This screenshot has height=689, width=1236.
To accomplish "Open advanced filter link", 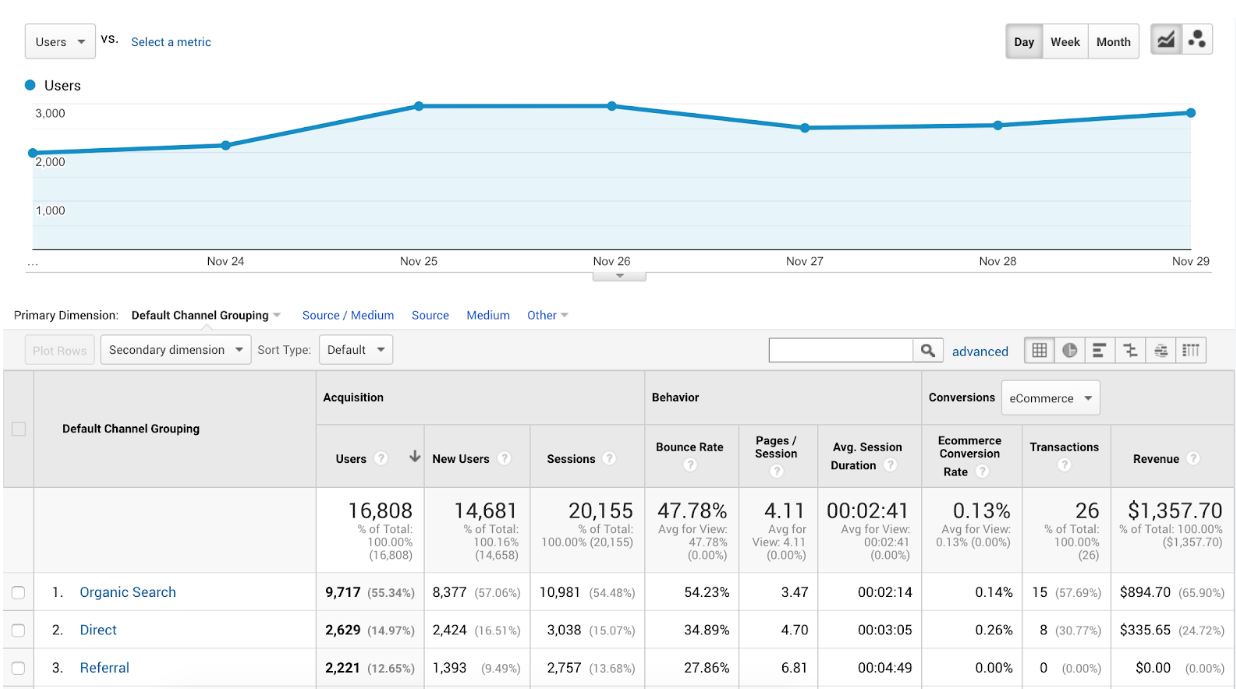I will 980,351.
